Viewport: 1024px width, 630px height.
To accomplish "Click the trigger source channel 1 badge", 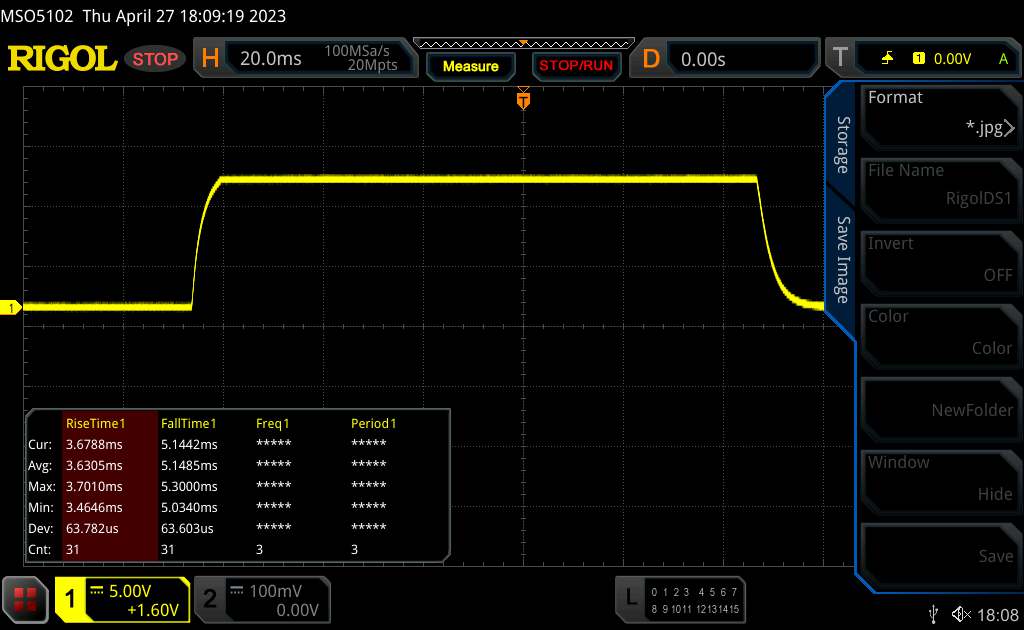I will [x=919, y=59].
